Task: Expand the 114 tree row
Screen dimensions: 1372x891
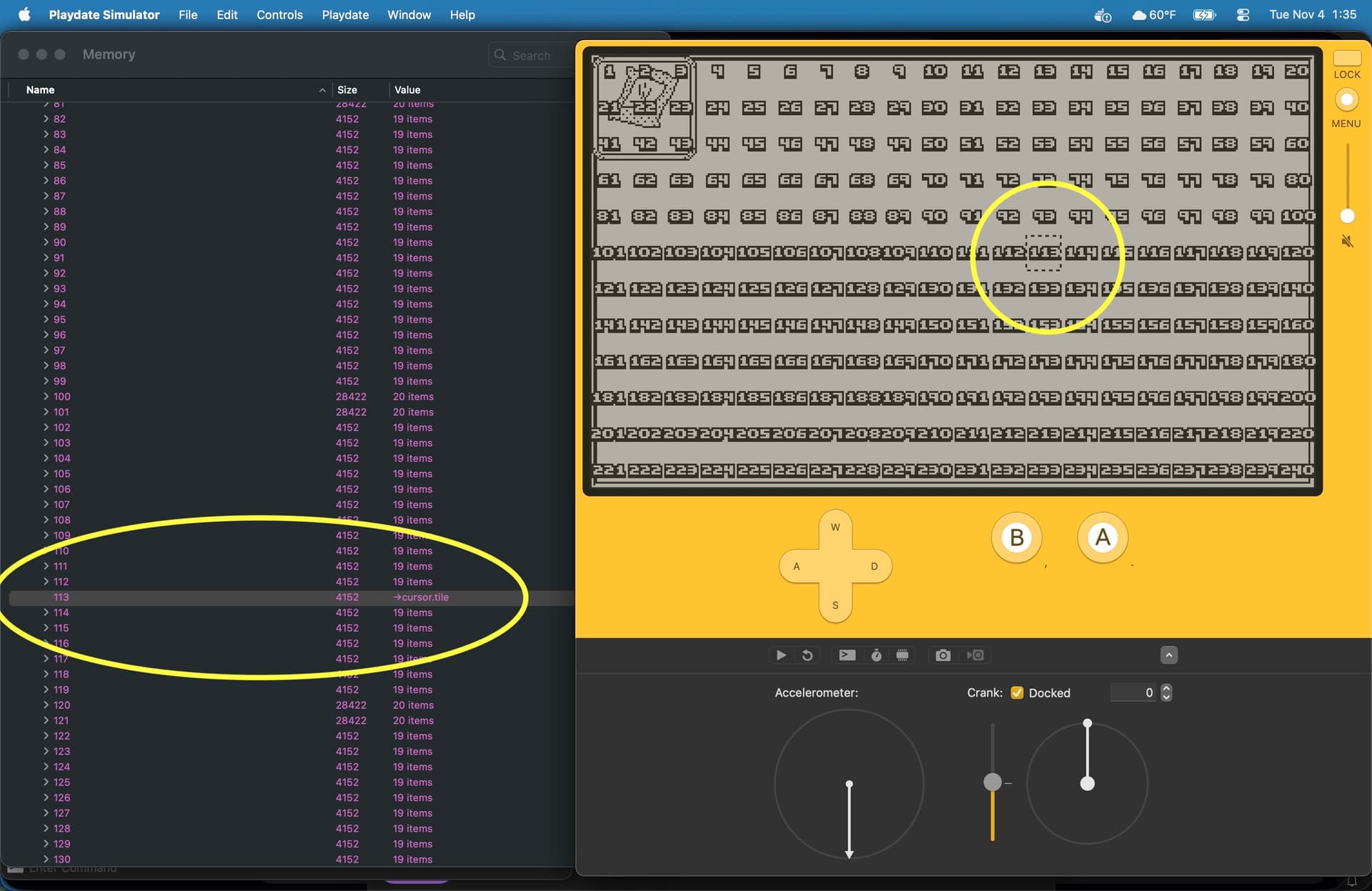Action: click(46, 612)
